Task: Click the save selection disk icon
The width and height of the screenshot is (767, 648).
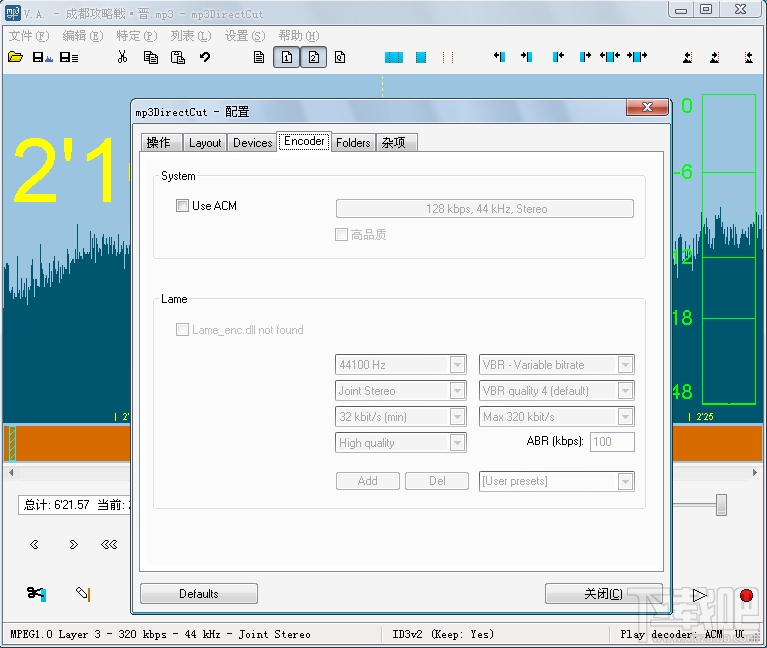Action: pyautogui.click(x=43, y=57)
